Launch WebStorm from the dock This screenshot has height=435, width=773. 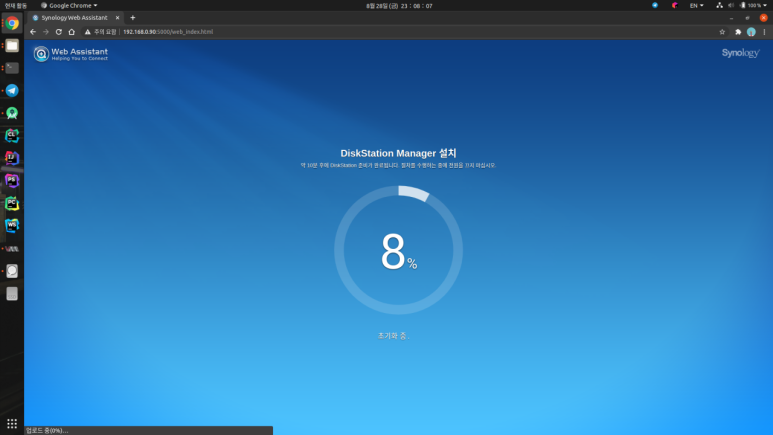(x=12, y=225)
